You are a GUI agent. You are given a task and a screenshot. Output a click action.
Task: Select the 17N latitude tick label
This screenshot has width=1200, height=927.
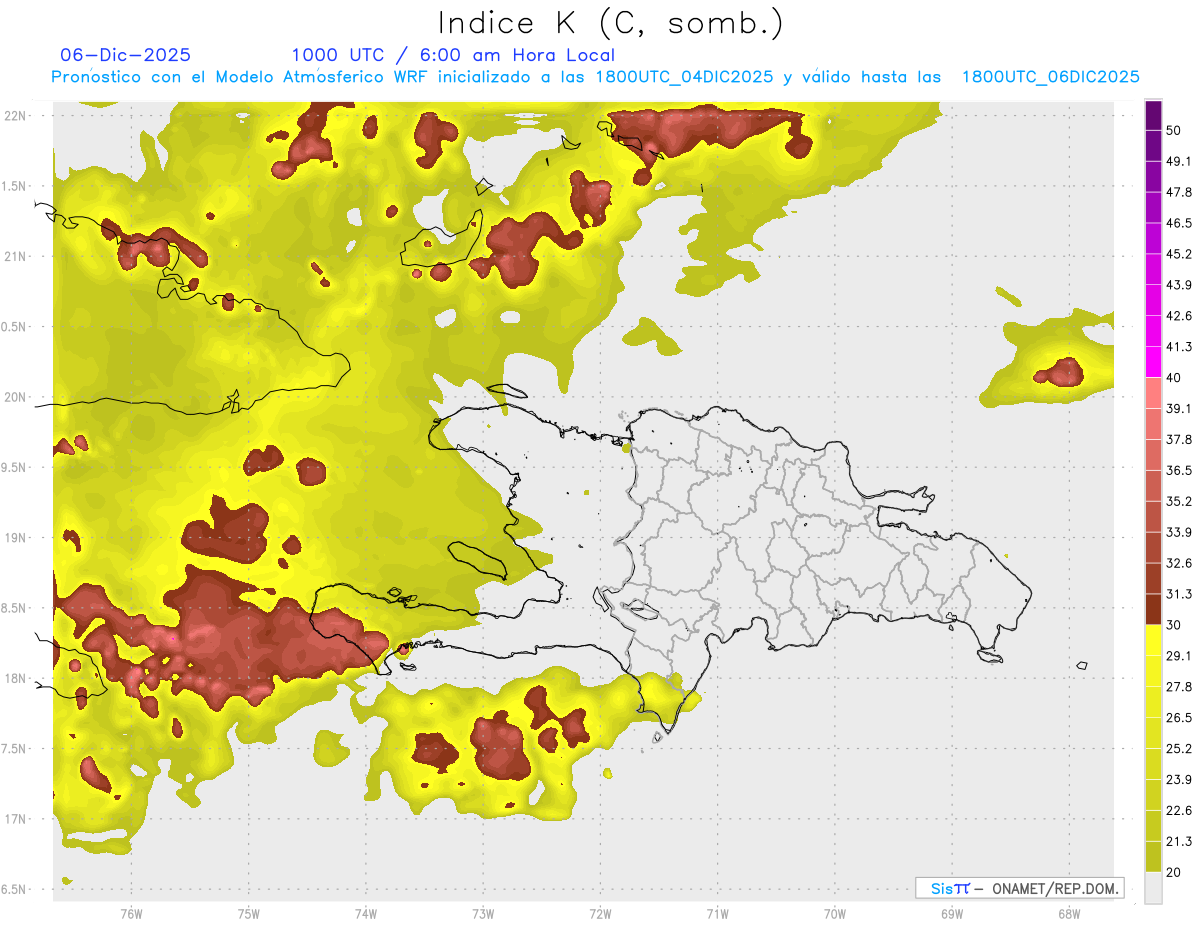[x=17, y=819]
